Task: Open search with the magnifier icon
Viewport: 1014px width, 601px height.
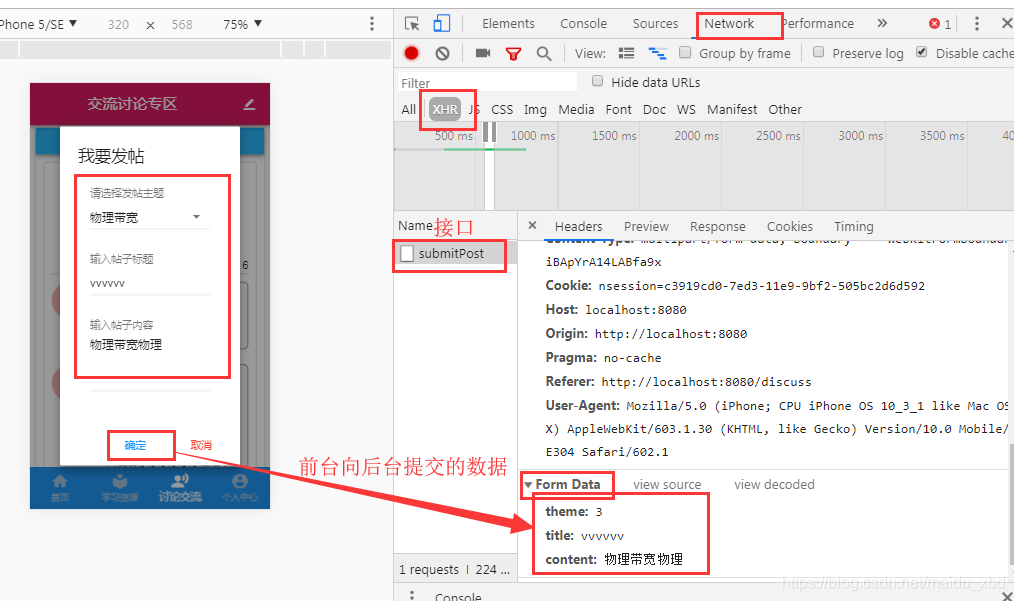Action: point(544,54)
